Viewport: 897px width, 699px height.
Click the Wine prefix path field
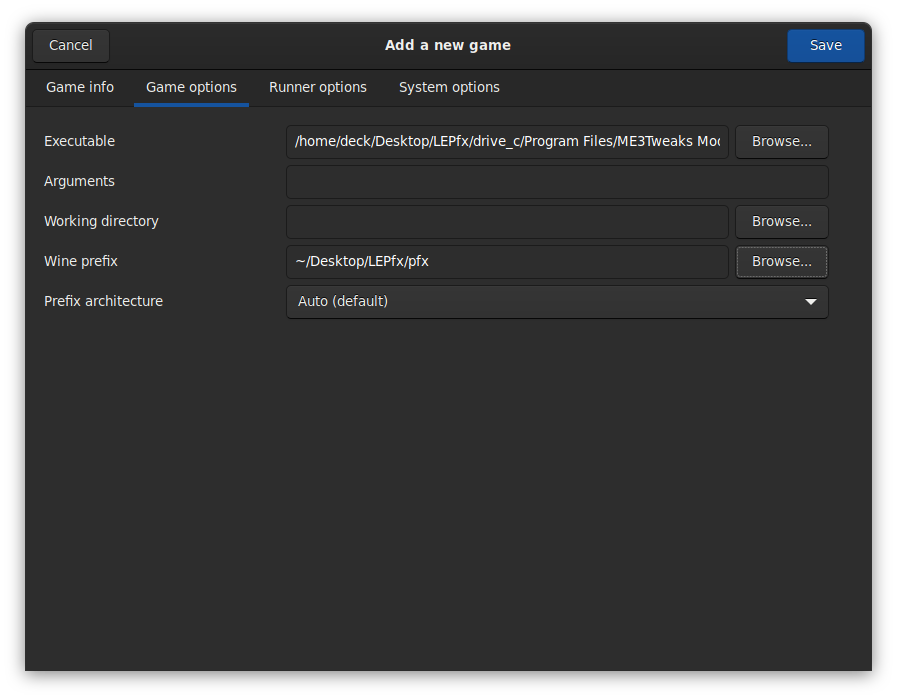pyautogui.click(x=507, y=262)
